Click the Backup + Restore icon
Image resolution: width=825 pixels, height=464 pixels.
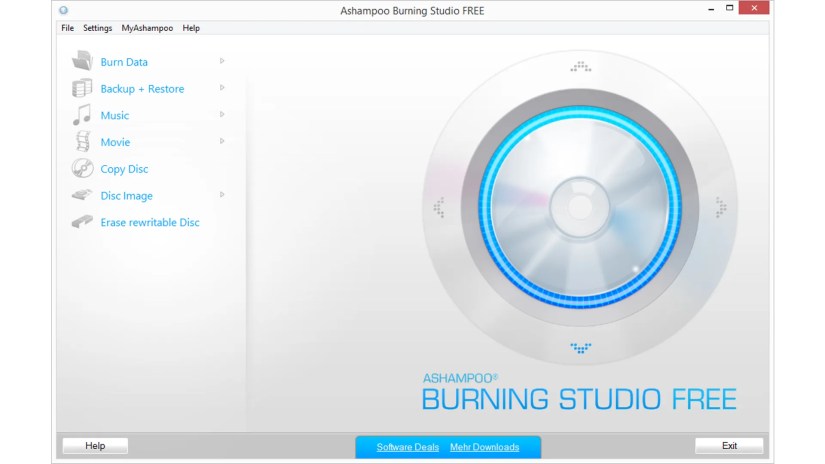(x=82, y=88)
